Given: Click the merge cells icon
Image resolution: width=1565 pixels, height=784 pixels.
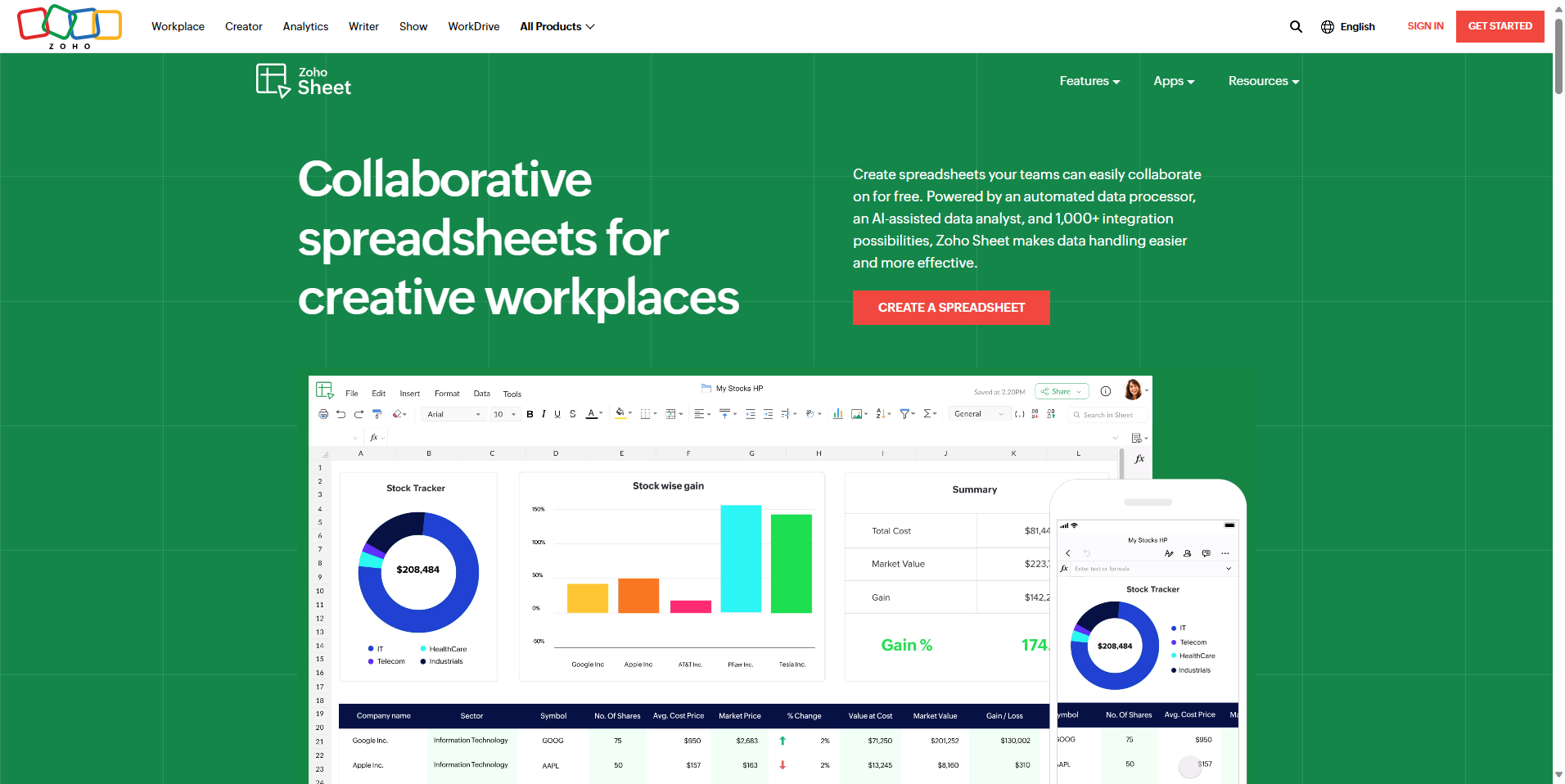Looking at the screenshot, I should [670, 414].
